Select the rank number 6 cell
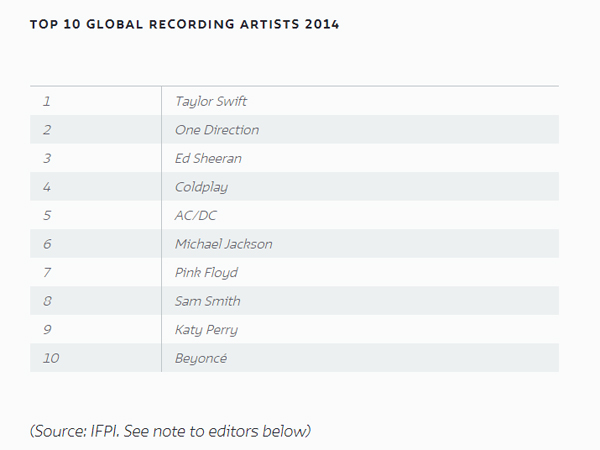 pos(47,244)
